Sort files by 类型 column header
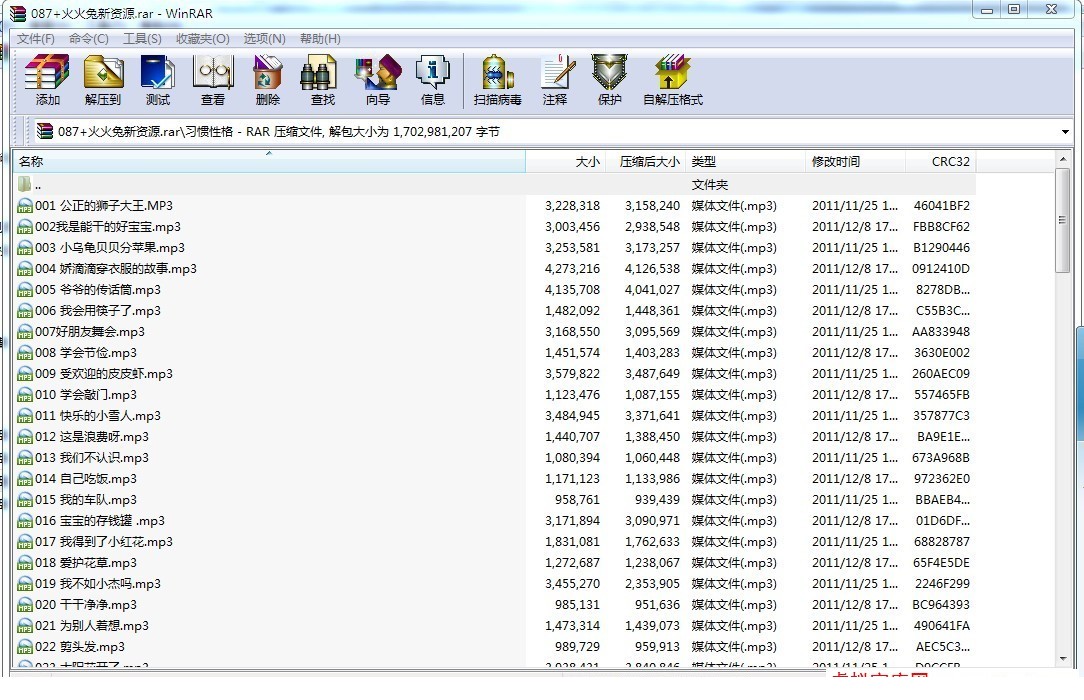This screenshot has width=1084, height=700. pyautogui.click(x=746, y=162)
